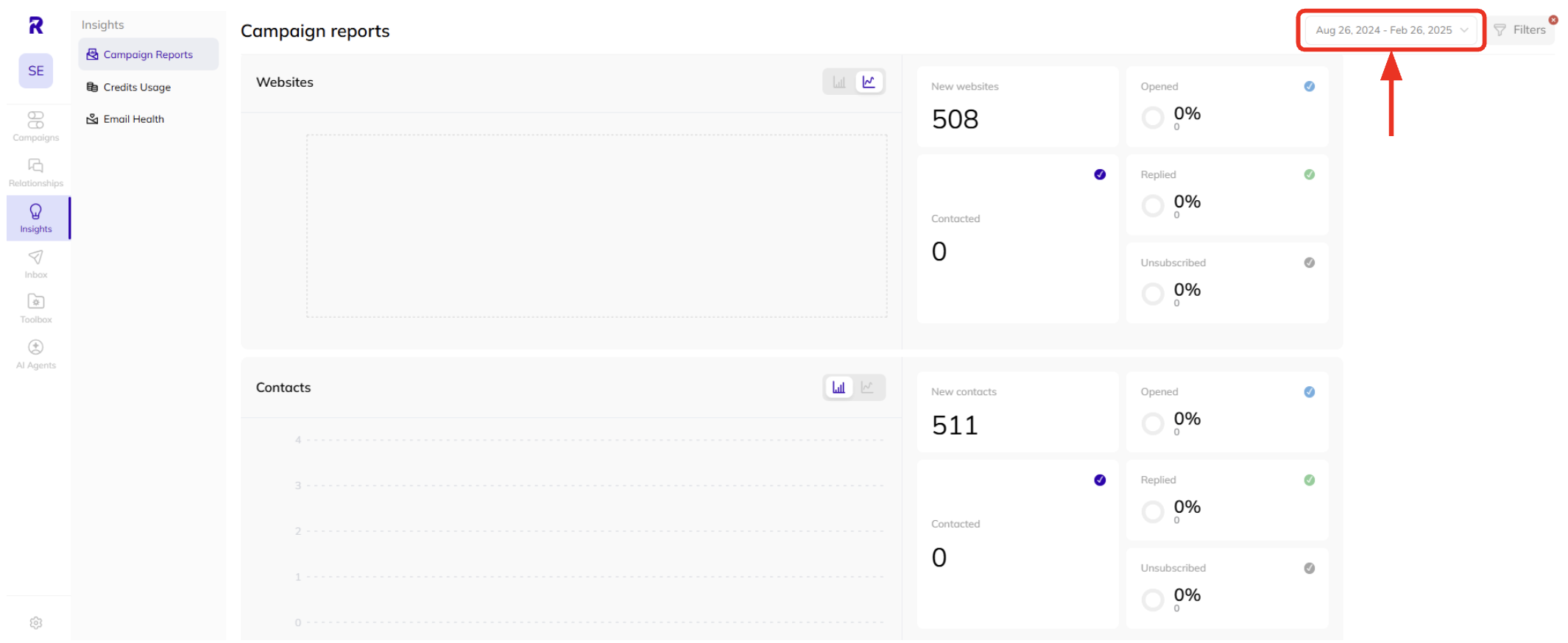Screen dimensions: 1568x643
Task: Check the Email Health page
Action: 133,118
